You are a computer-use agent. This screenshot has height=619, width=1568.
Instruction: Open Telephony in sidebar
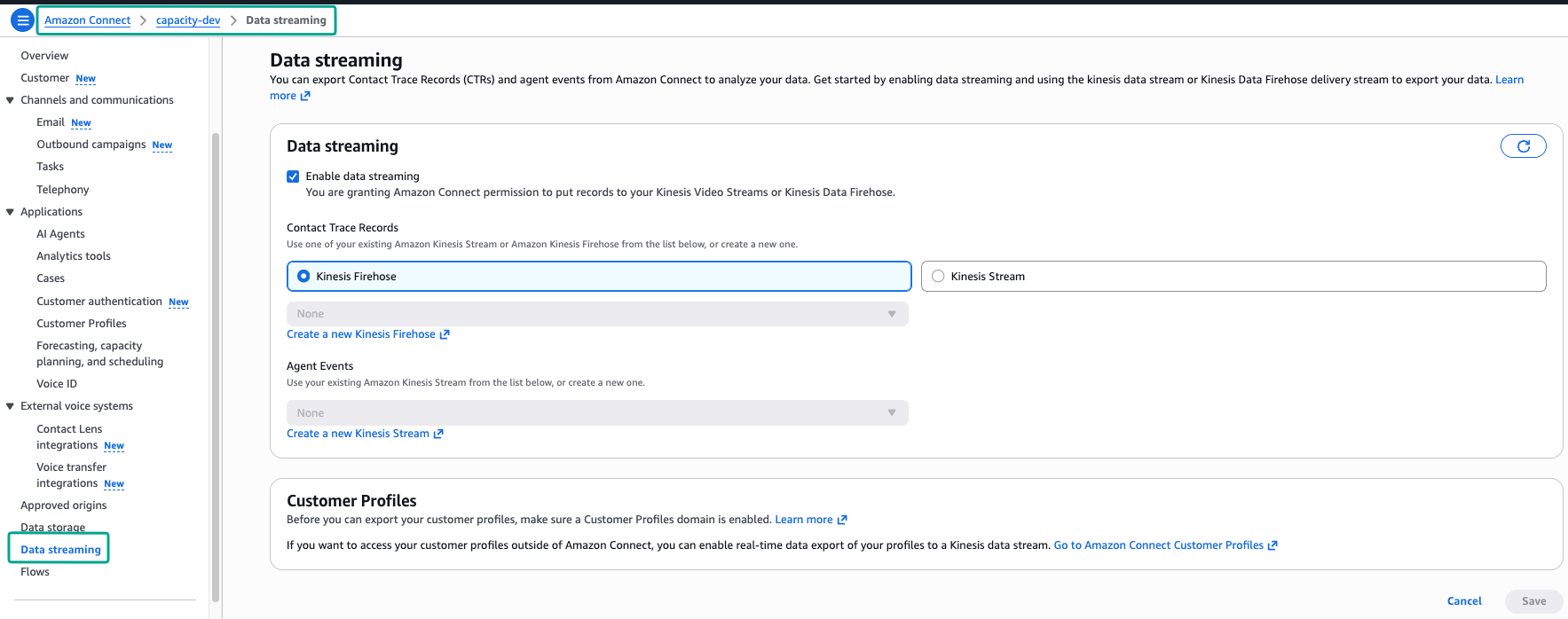coord(63,190)
